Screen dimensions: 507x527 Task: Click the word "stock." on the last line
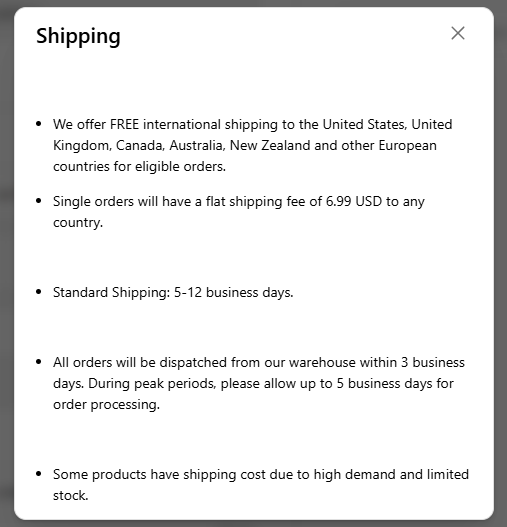tap(71, 495)
